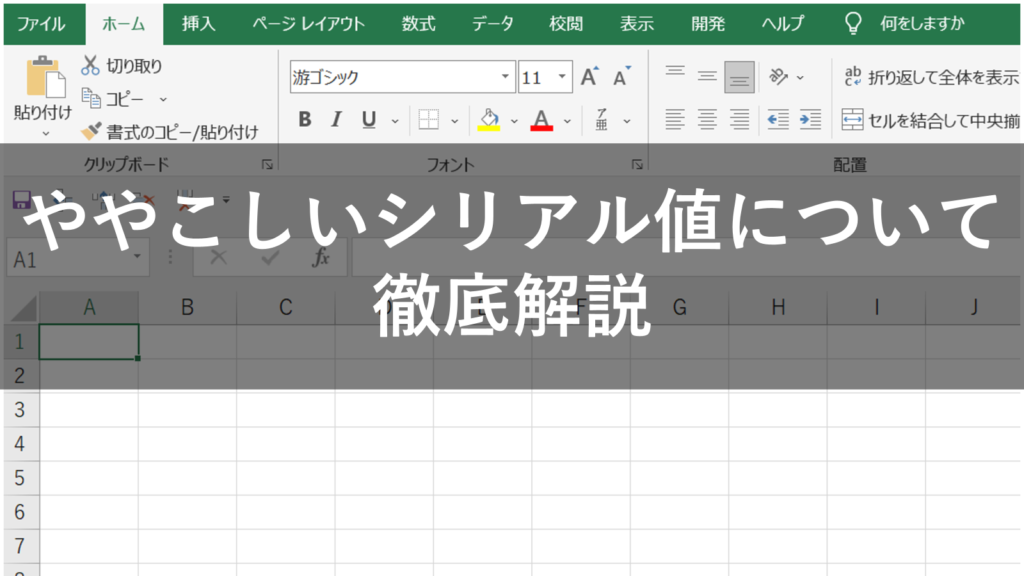The image size is (1024, 576).
Task: Click the Name Box showing A1
Action: point(77,259)
